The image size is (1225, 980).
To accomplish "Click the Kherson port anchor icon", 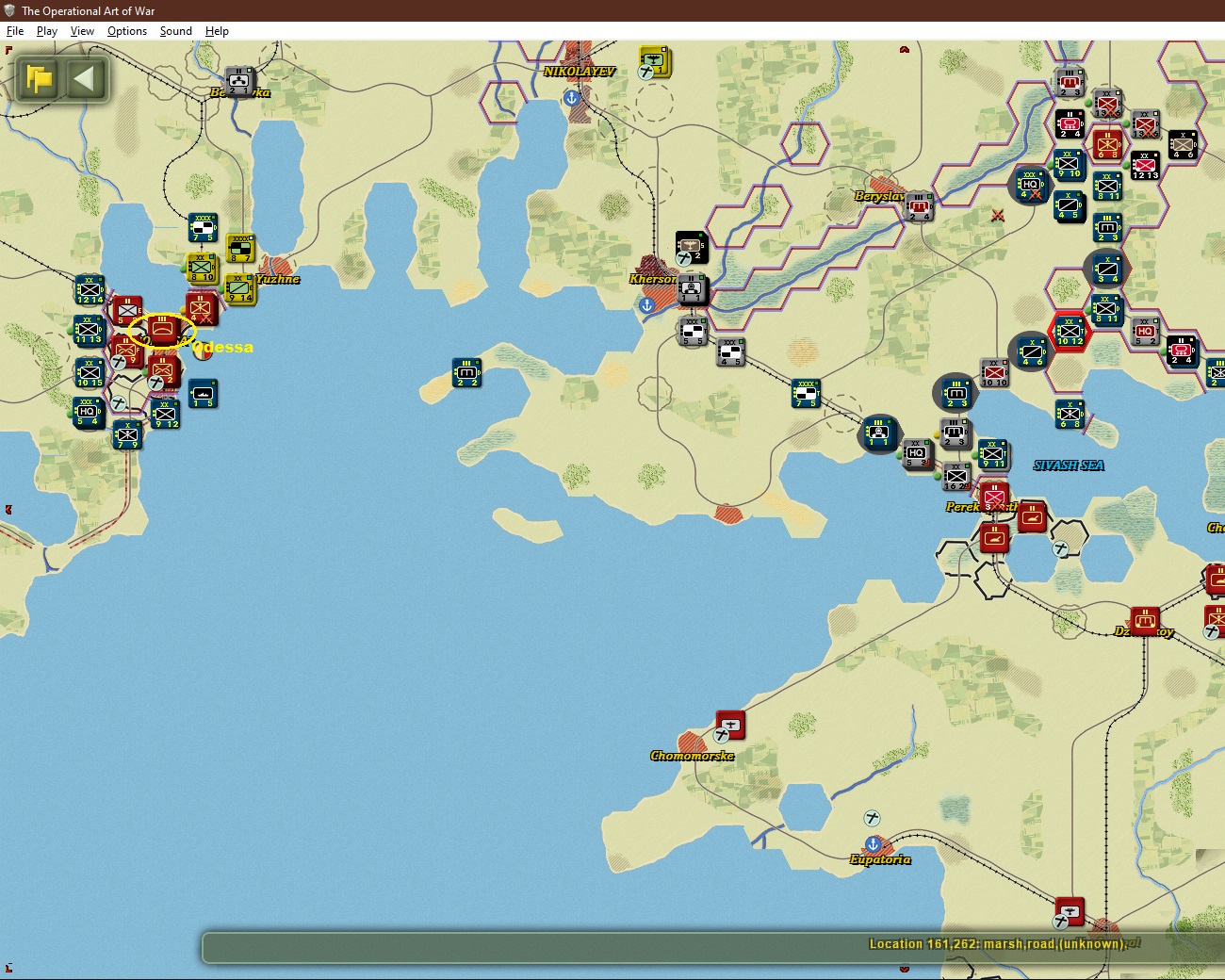I will [646, 305].
